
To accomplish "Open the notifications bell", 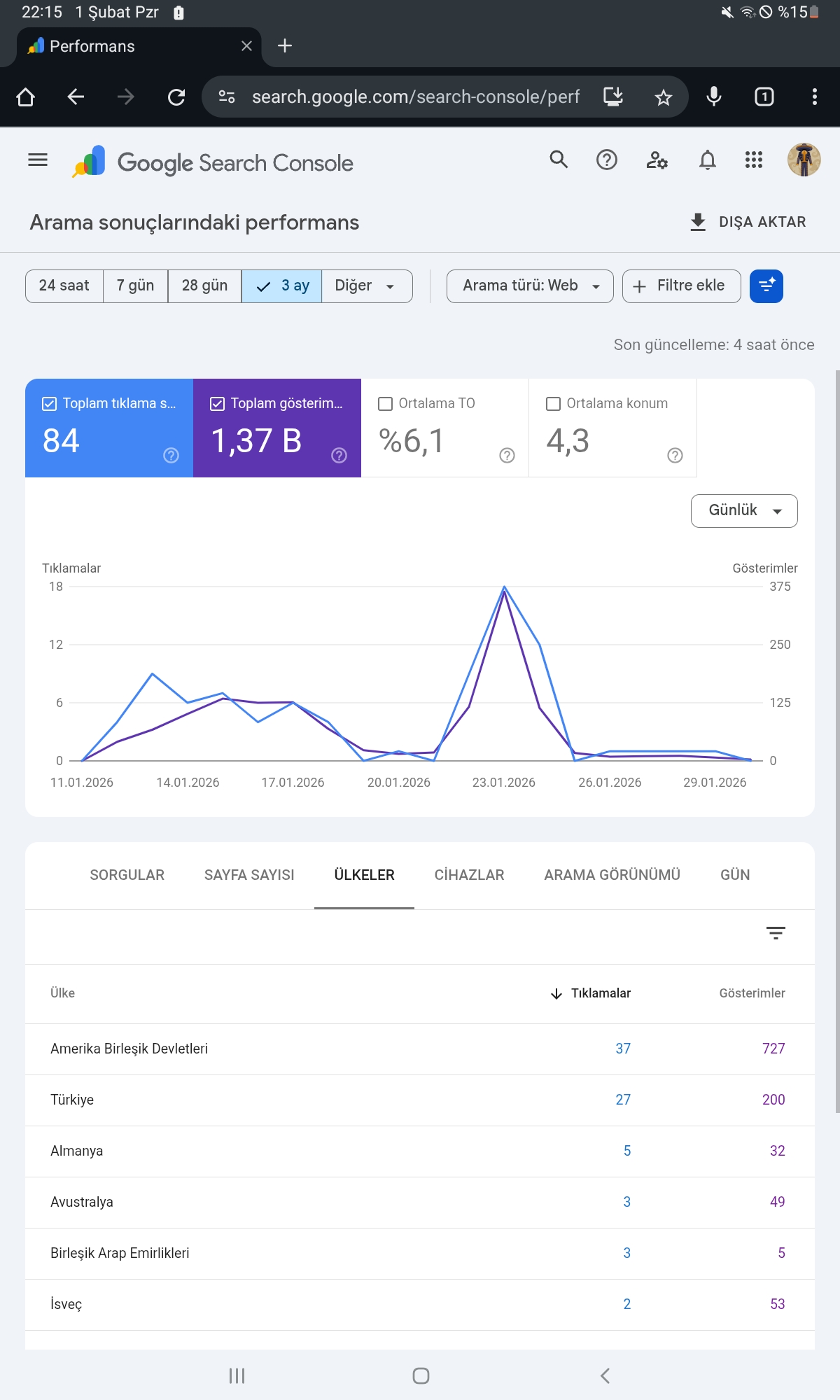I will coord(708,160).
